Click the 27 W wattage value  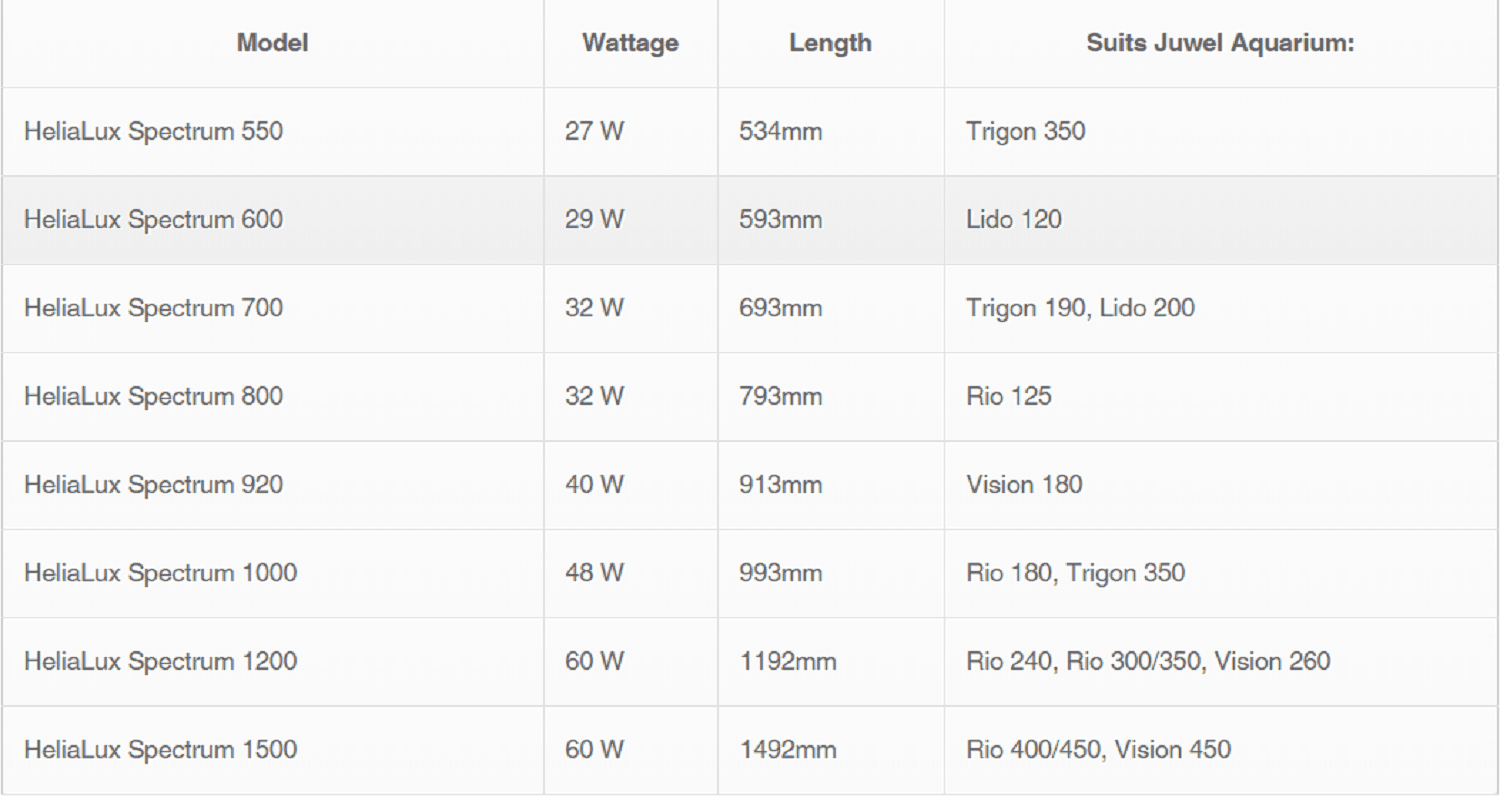tap(594, 131)
